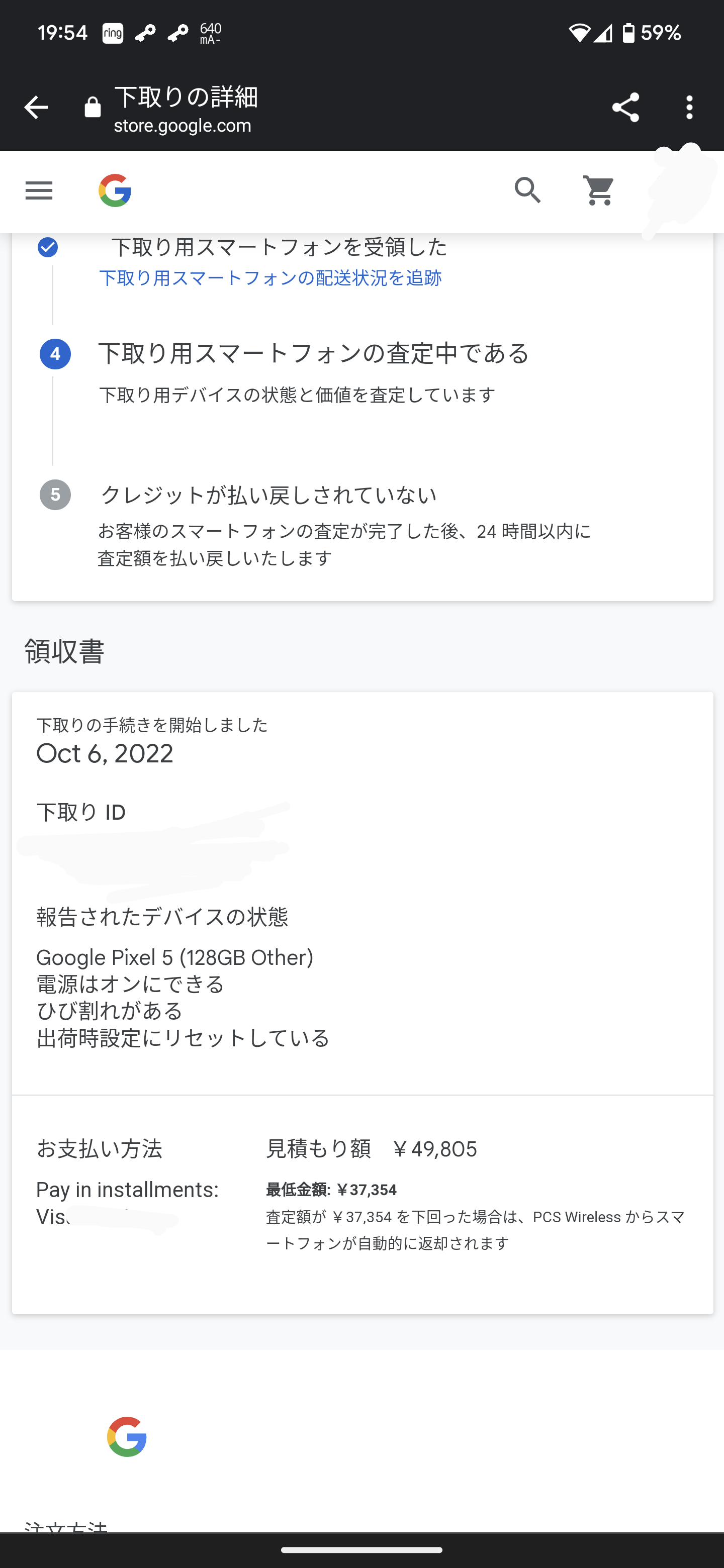Tap the Oct 6, 2022 date text
Screen dimensions: 724x1568
click(x=105, y=753)
